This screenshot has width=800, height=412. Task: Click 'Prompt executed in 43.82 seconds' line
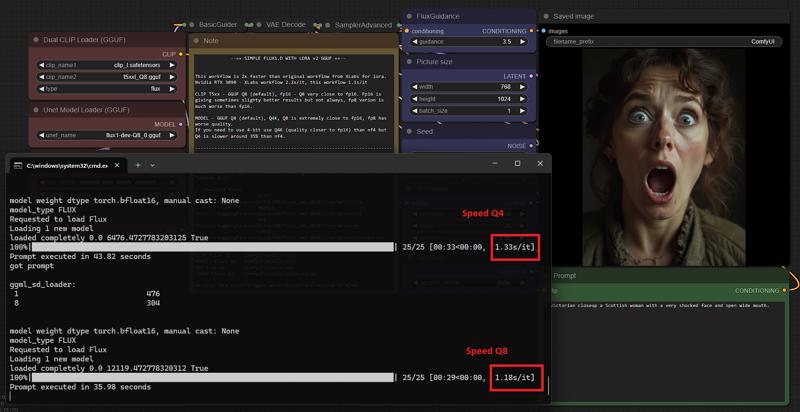coord(80,256)
